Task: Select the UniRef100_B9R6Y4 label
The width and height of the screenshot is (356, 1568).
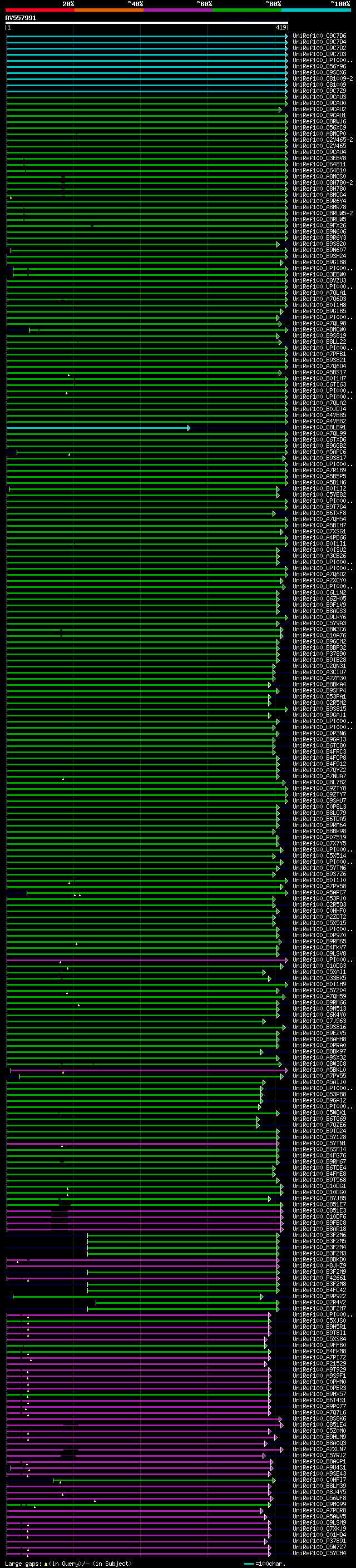Action: [319, 201]
